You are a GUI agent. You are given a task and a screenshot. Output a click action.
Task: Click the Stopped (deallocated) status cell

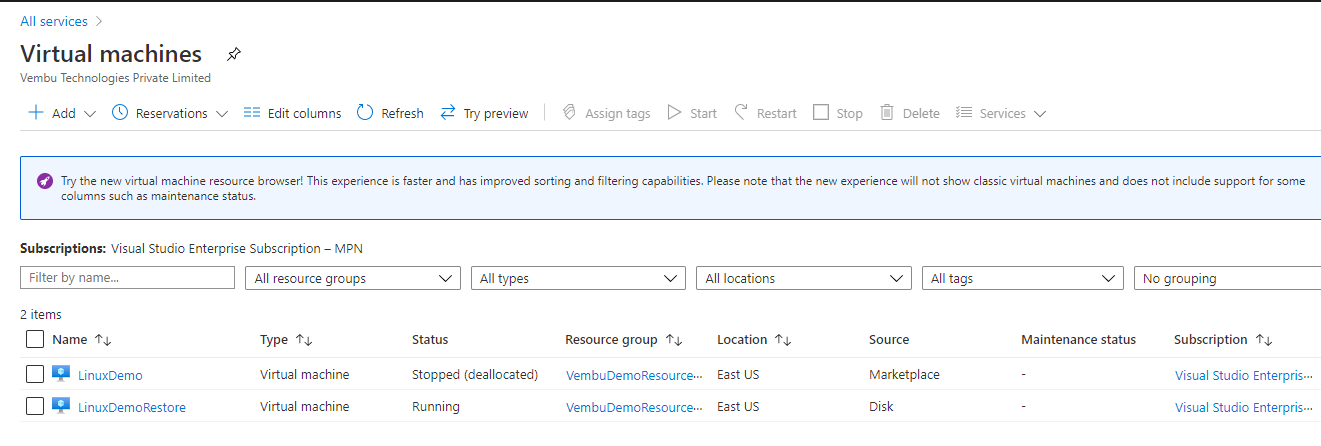pyautogui.click(x=475, y=375)
